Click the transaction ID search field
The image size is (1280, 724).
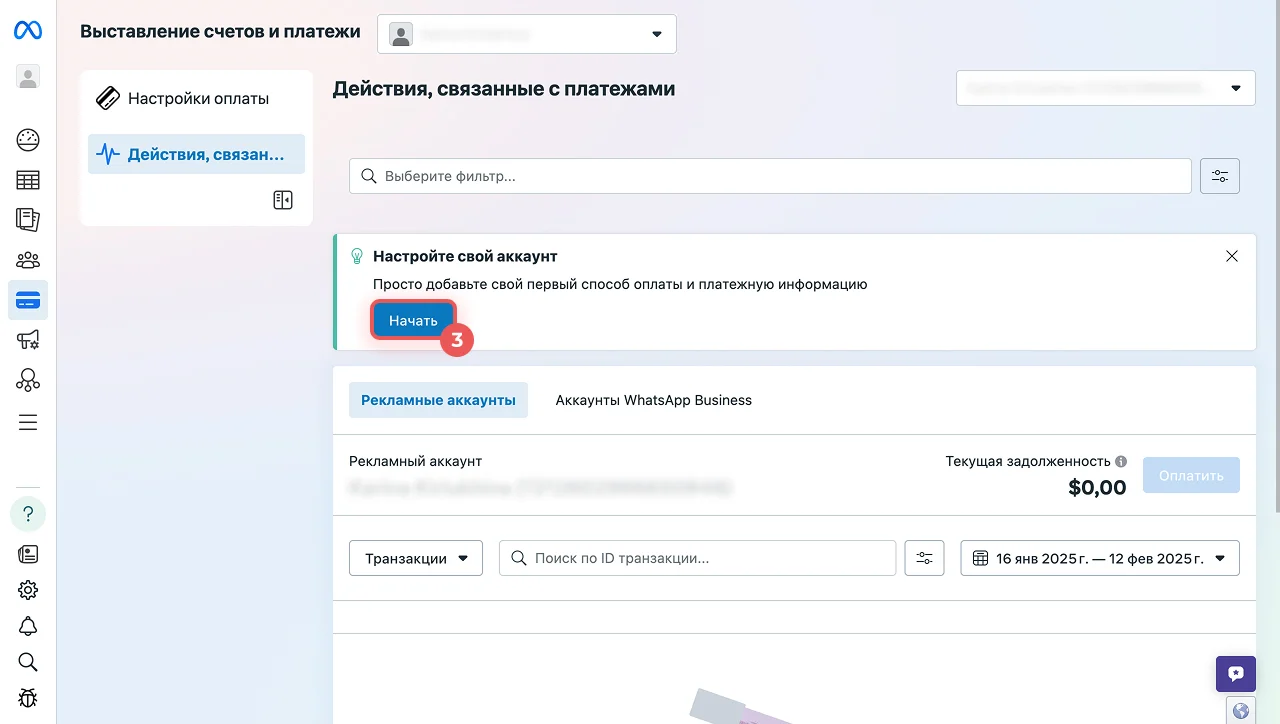pyautogui.click(x=698, y=558)
